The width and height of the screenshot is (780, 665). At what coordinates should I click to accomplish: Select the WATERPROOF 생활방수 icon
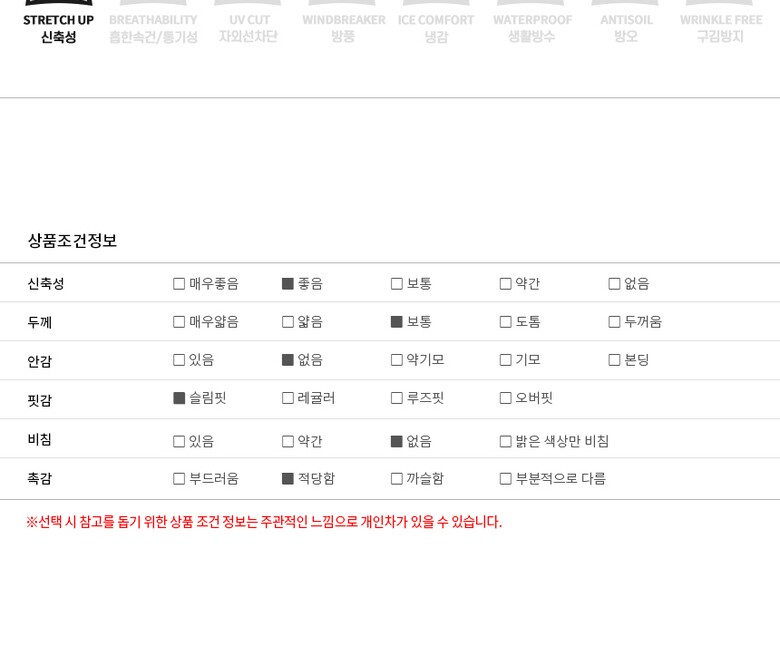532,26
